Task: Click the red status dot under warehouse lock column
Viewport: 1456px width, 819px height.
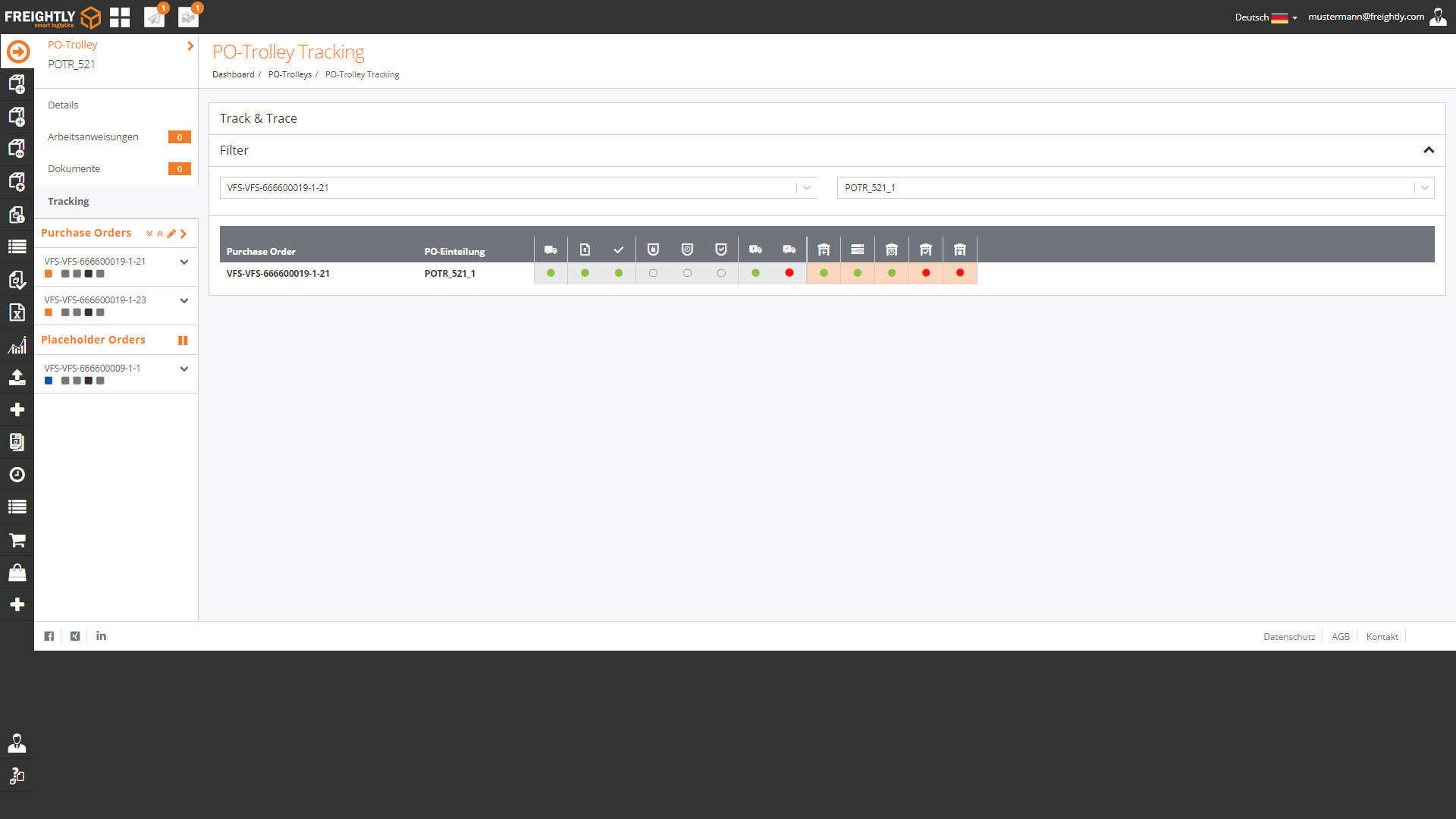Action: coord(960,273)
